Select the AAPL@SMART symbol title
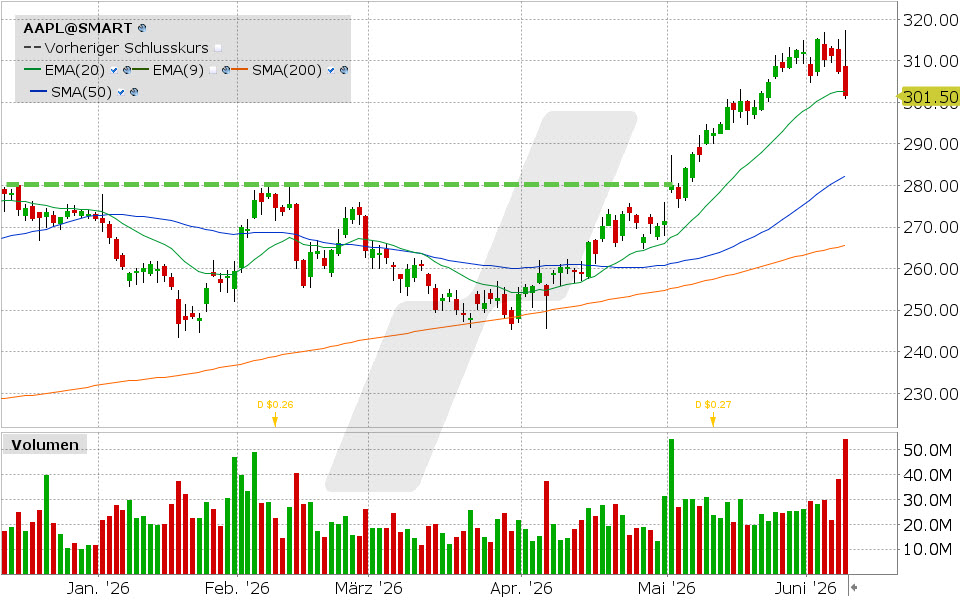 78,28
